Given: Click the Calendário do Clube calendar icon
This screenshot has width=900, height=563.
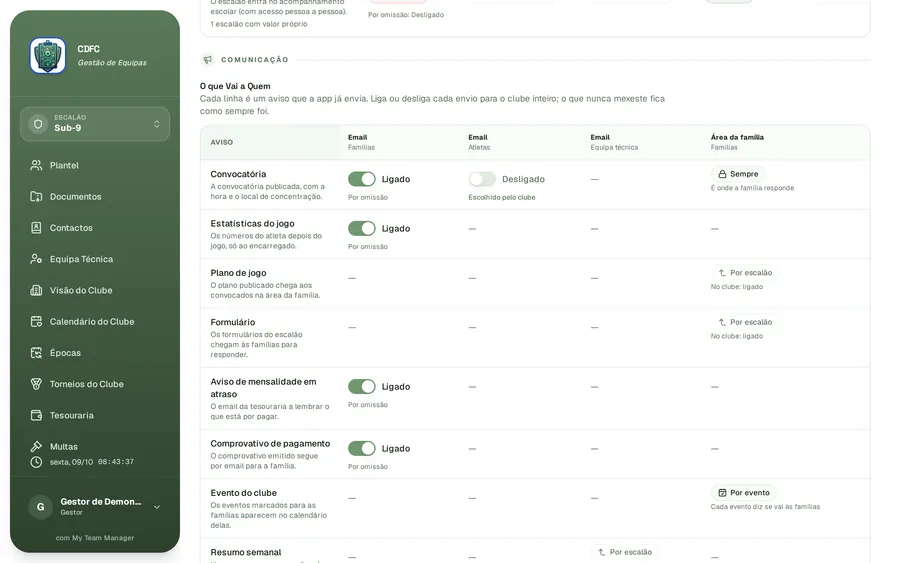Looking at the screenshot, I should click(36, 321).
